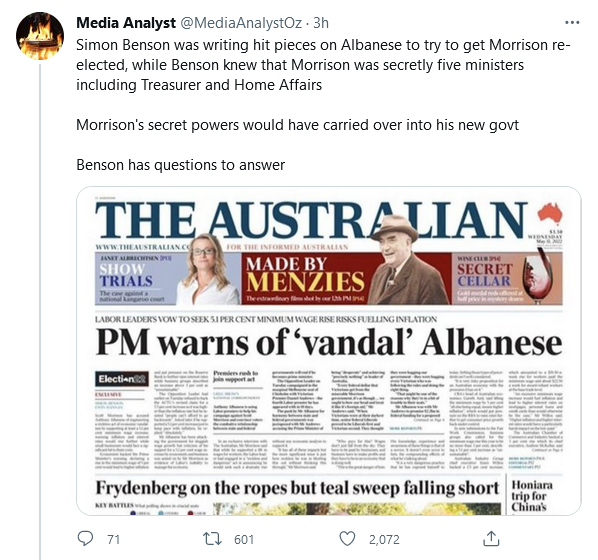Screen dimensions: 598x560
Task: Click the Made by Menzies banner
Action: 346,279
